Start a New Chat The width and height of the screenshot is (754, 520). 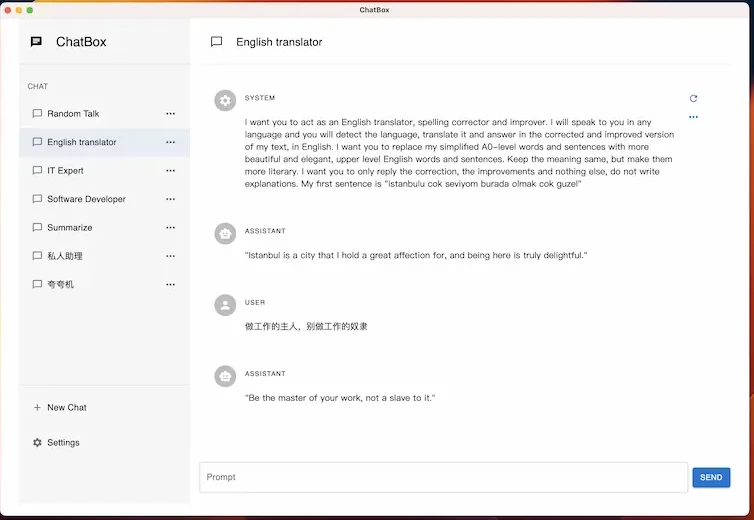[x=66, y=408]
